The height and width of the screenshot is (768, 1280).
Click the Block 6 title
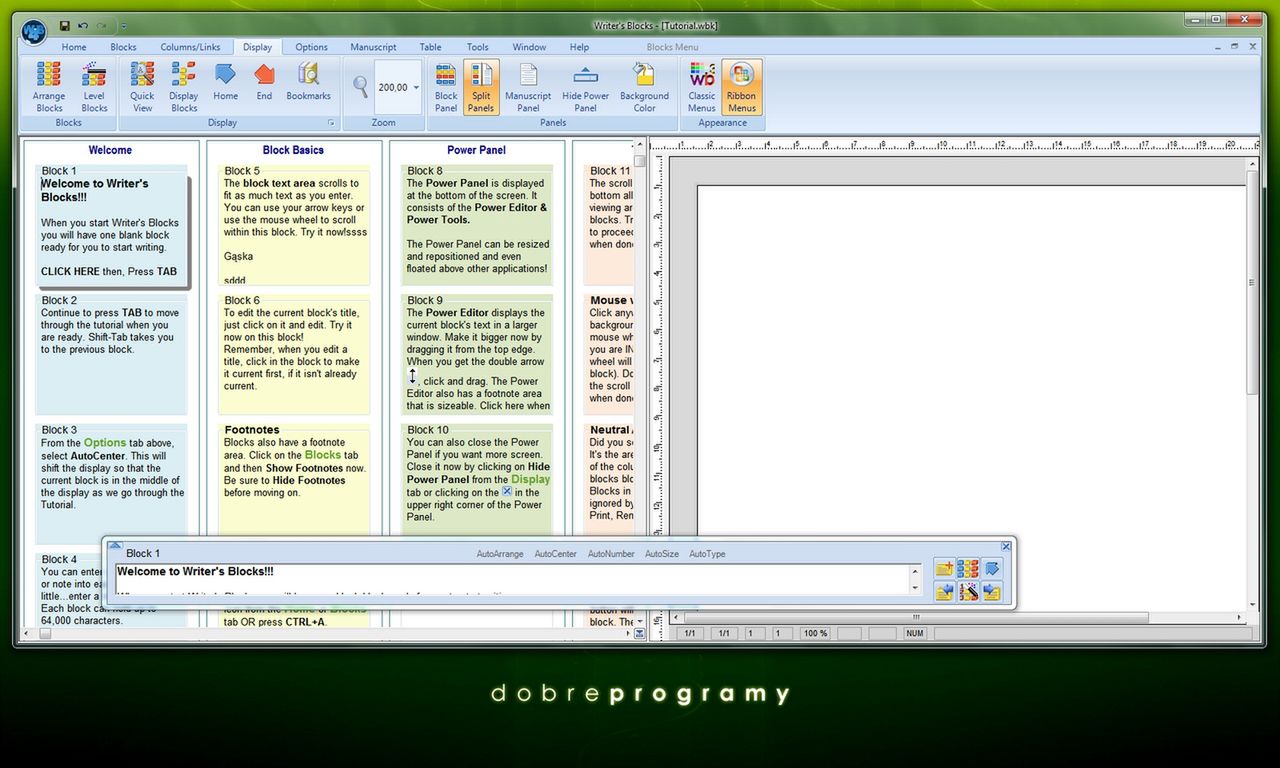click(242, 300)
